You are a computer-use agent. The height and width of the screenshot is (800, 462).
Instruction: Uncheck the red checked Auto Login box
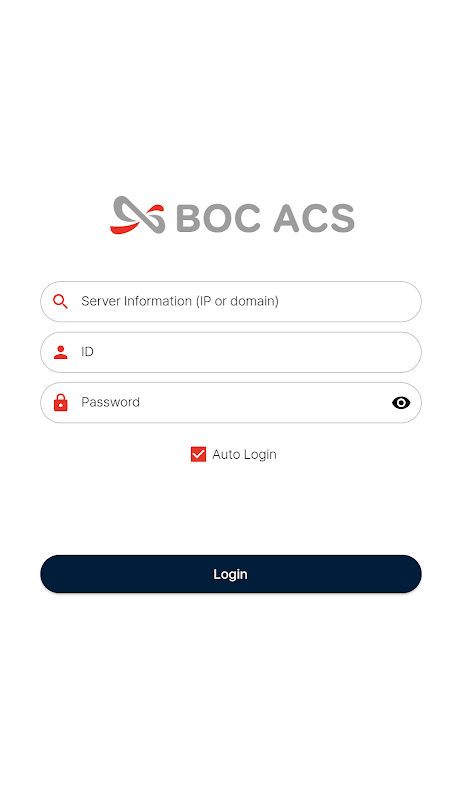click(198, 454)
